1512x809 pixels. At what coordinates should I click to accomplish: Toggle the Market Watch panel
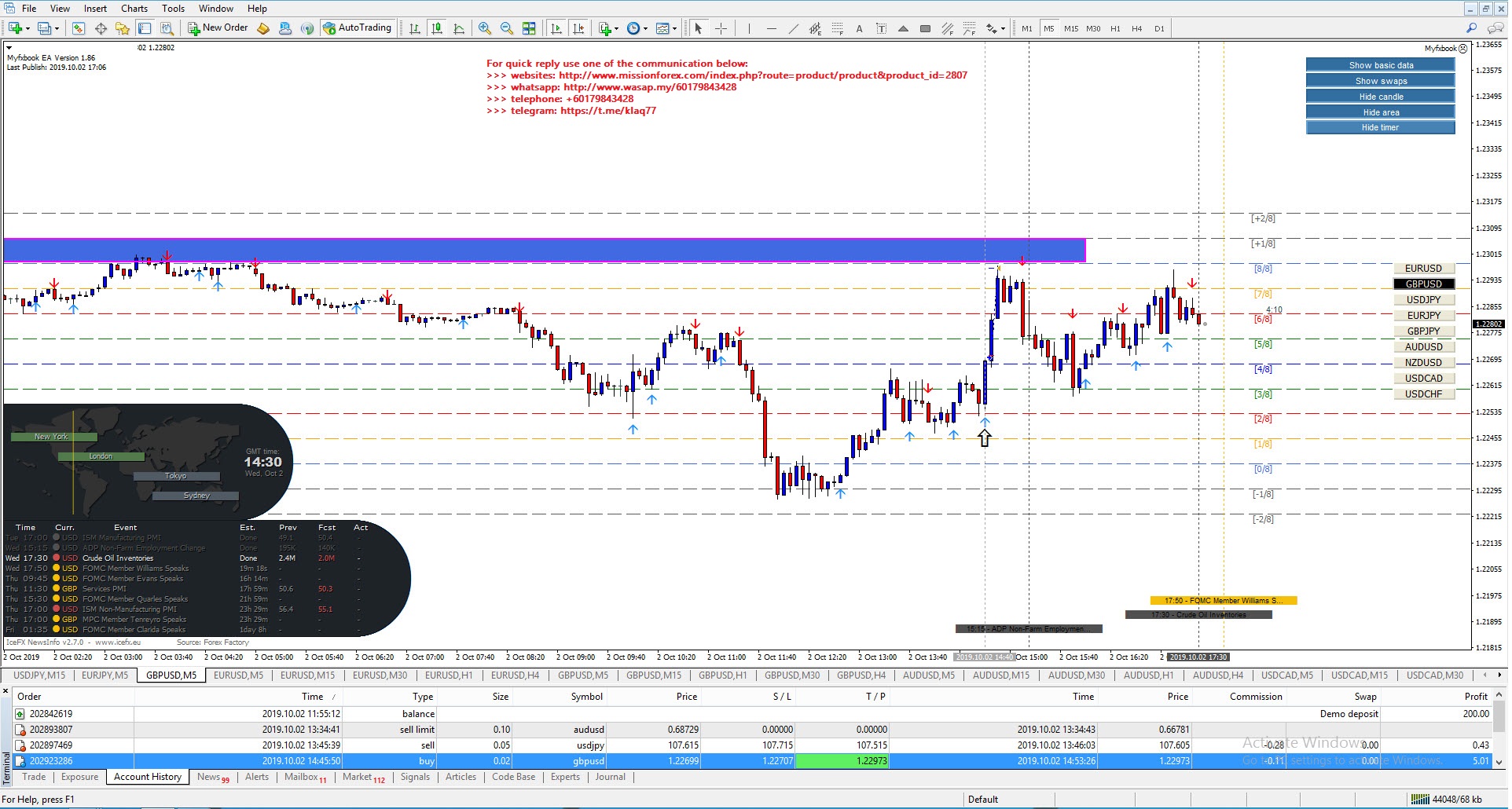79,28
